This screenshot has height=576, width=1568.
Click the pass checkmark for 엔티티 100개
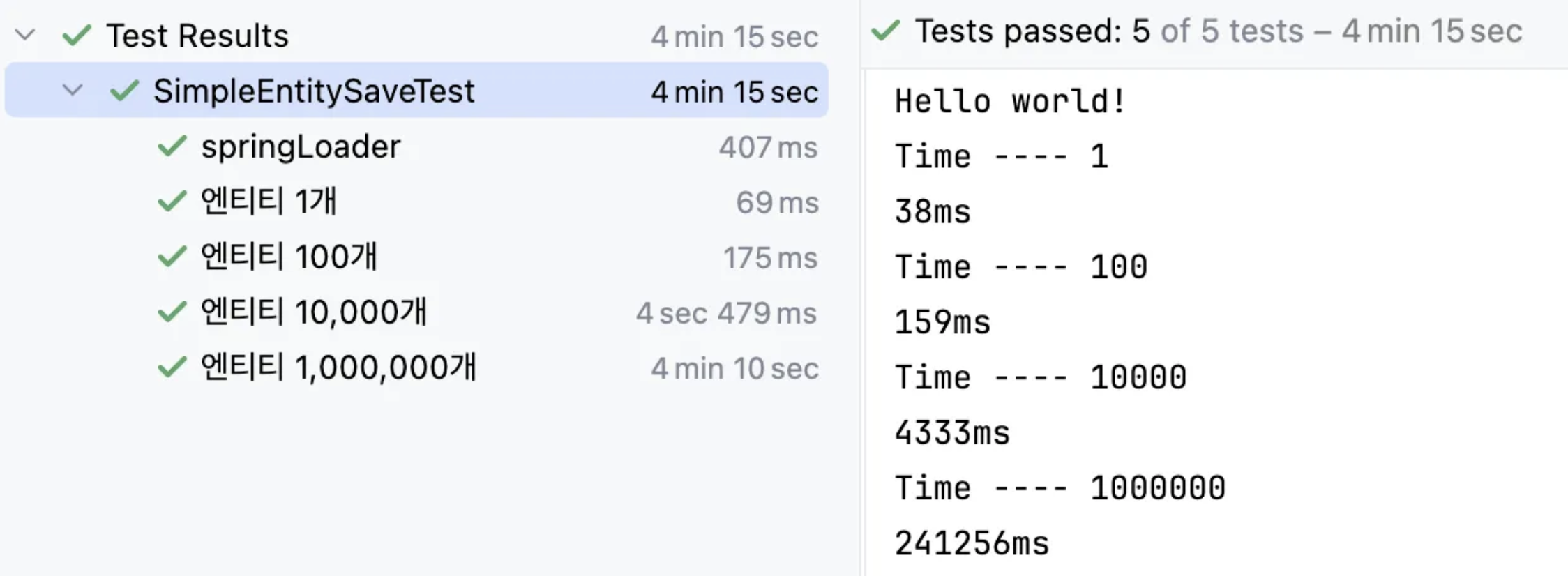(172, 256)
